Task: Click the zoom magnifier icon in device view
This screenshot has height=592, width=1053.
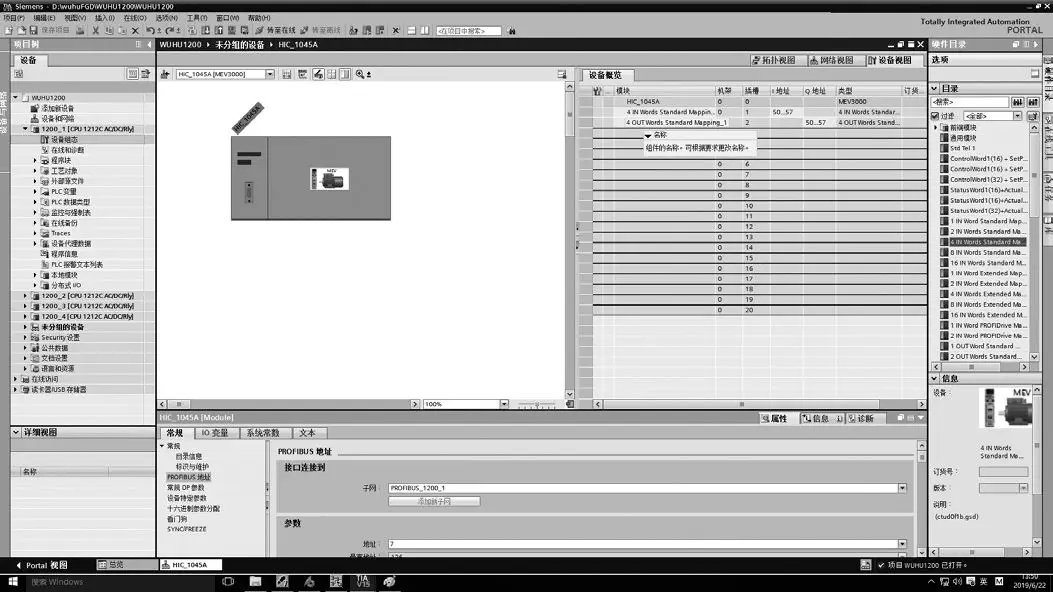Action: [x=359, y=74]
